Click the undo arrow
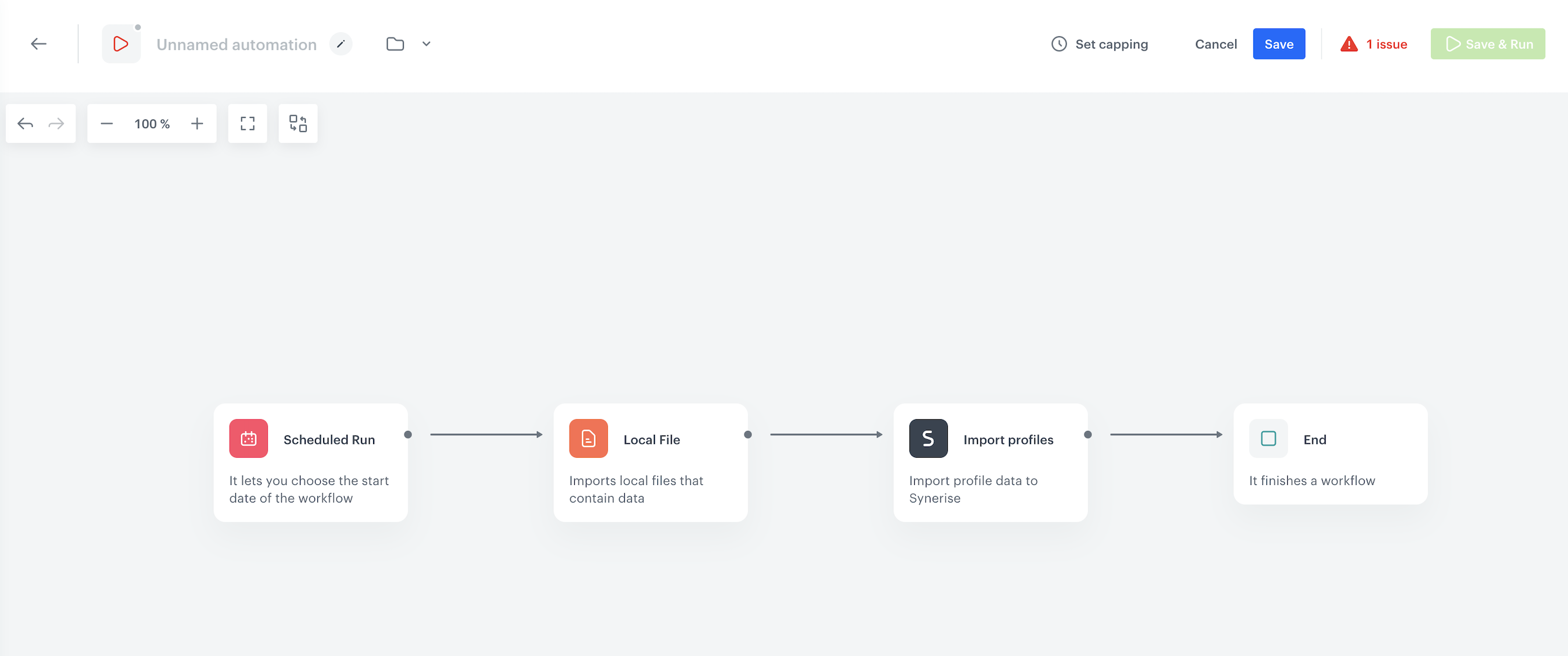Screen dimensions: 1568x656 [x=26, y=123]
